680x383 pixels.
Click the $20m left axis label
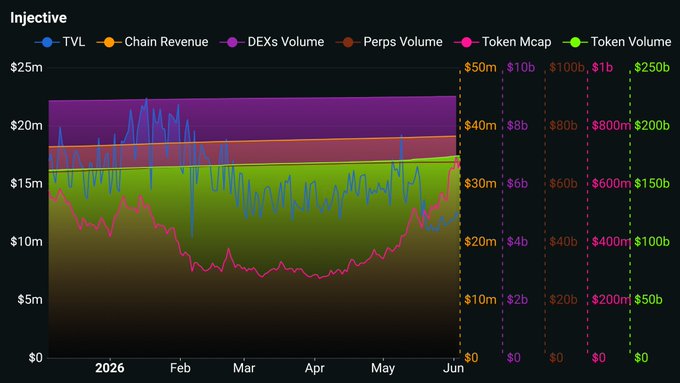pyautogui.click(x=26, y=125)
